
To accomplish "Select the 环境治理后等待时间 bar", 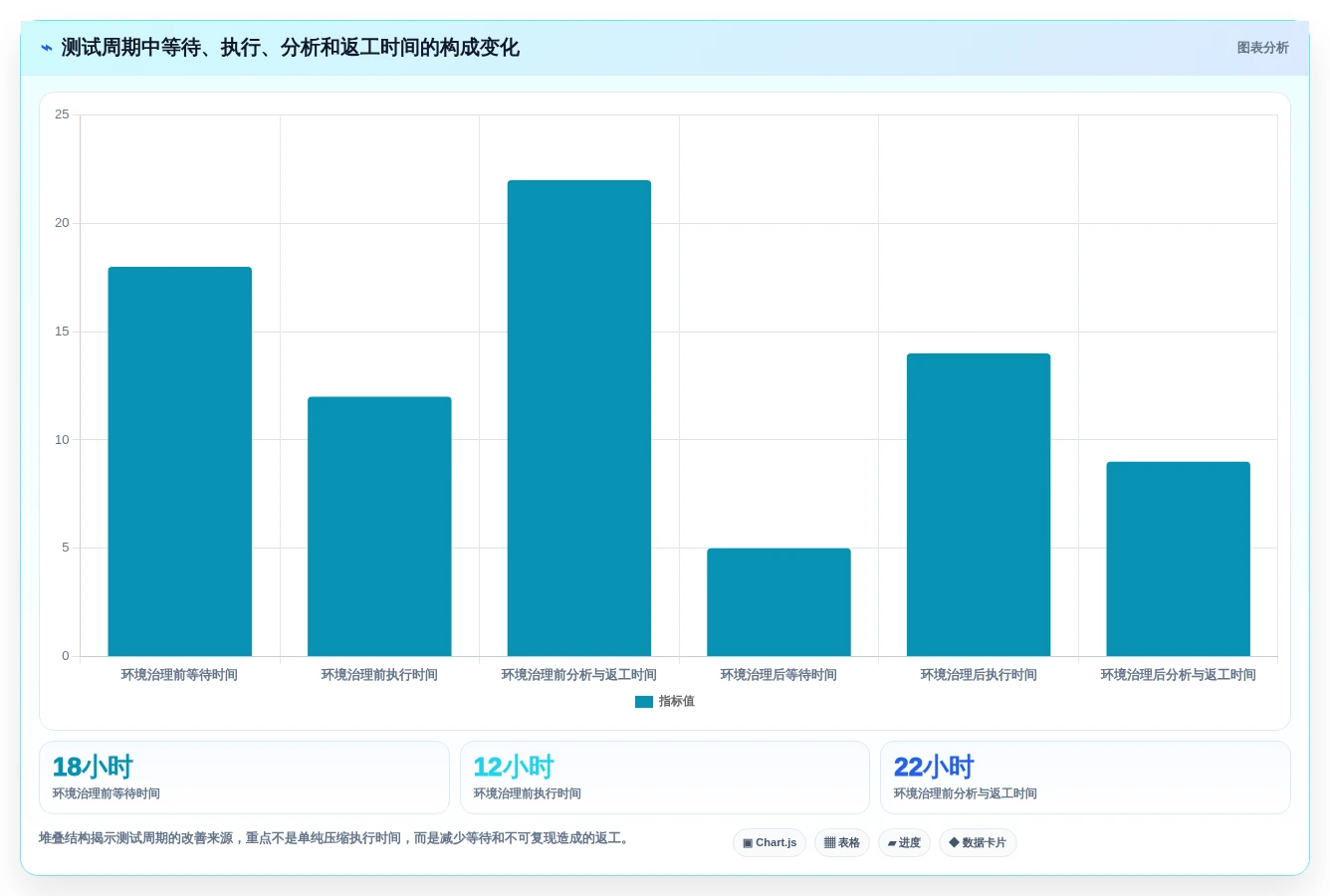I will pos(778,602).
